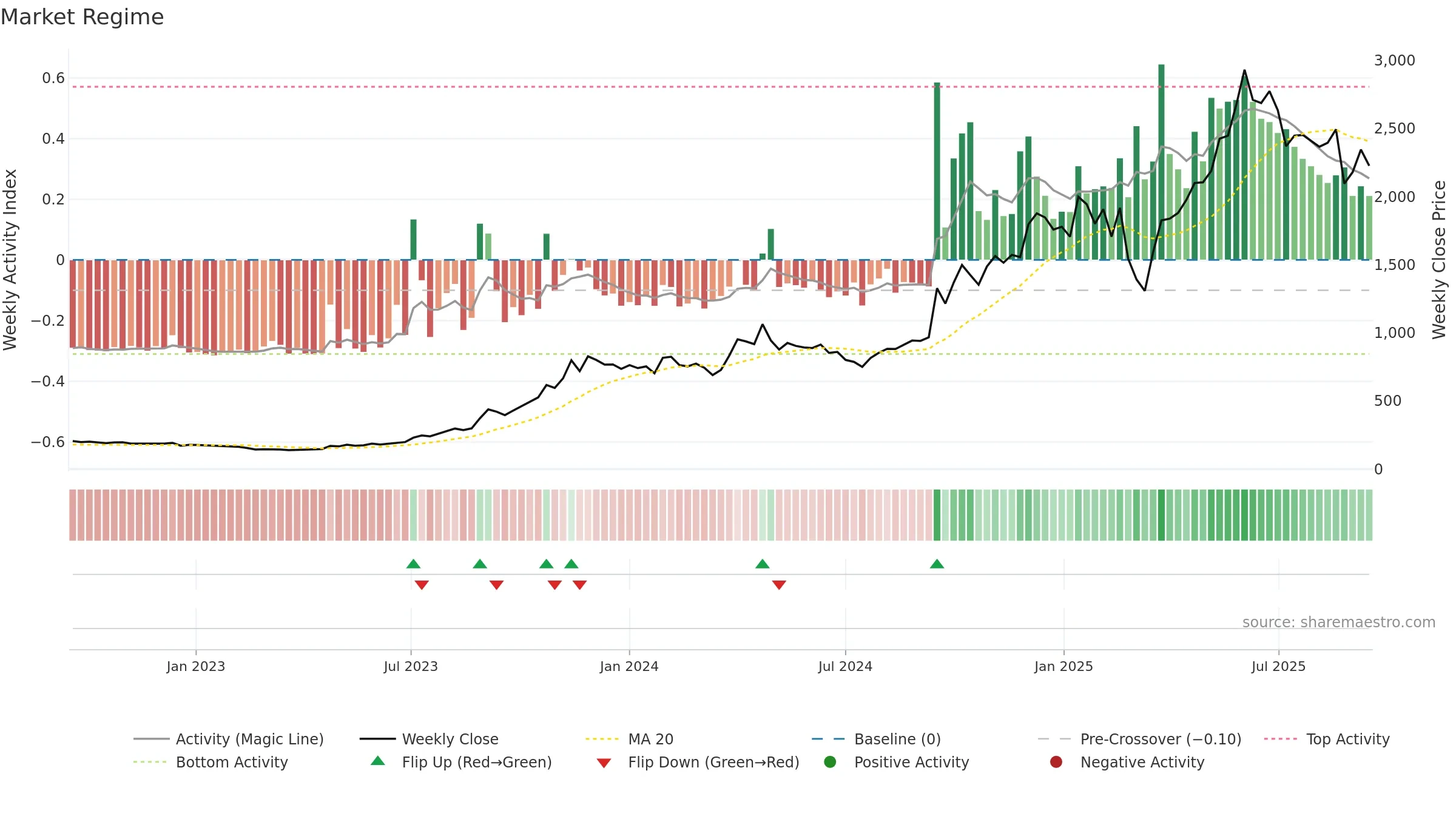Click the green flip-up marker near Apr 2024

coord(763,564)
